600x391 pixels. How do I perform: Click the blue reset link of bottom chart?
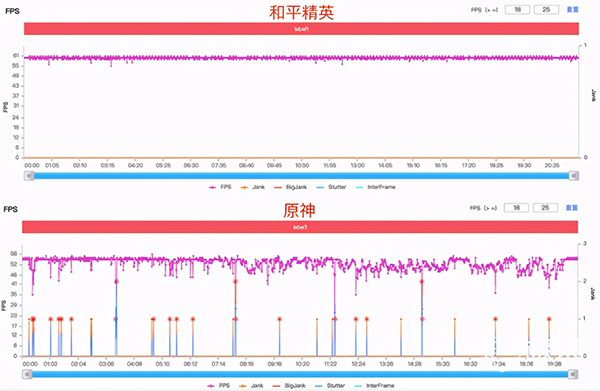tap(572, 208)
